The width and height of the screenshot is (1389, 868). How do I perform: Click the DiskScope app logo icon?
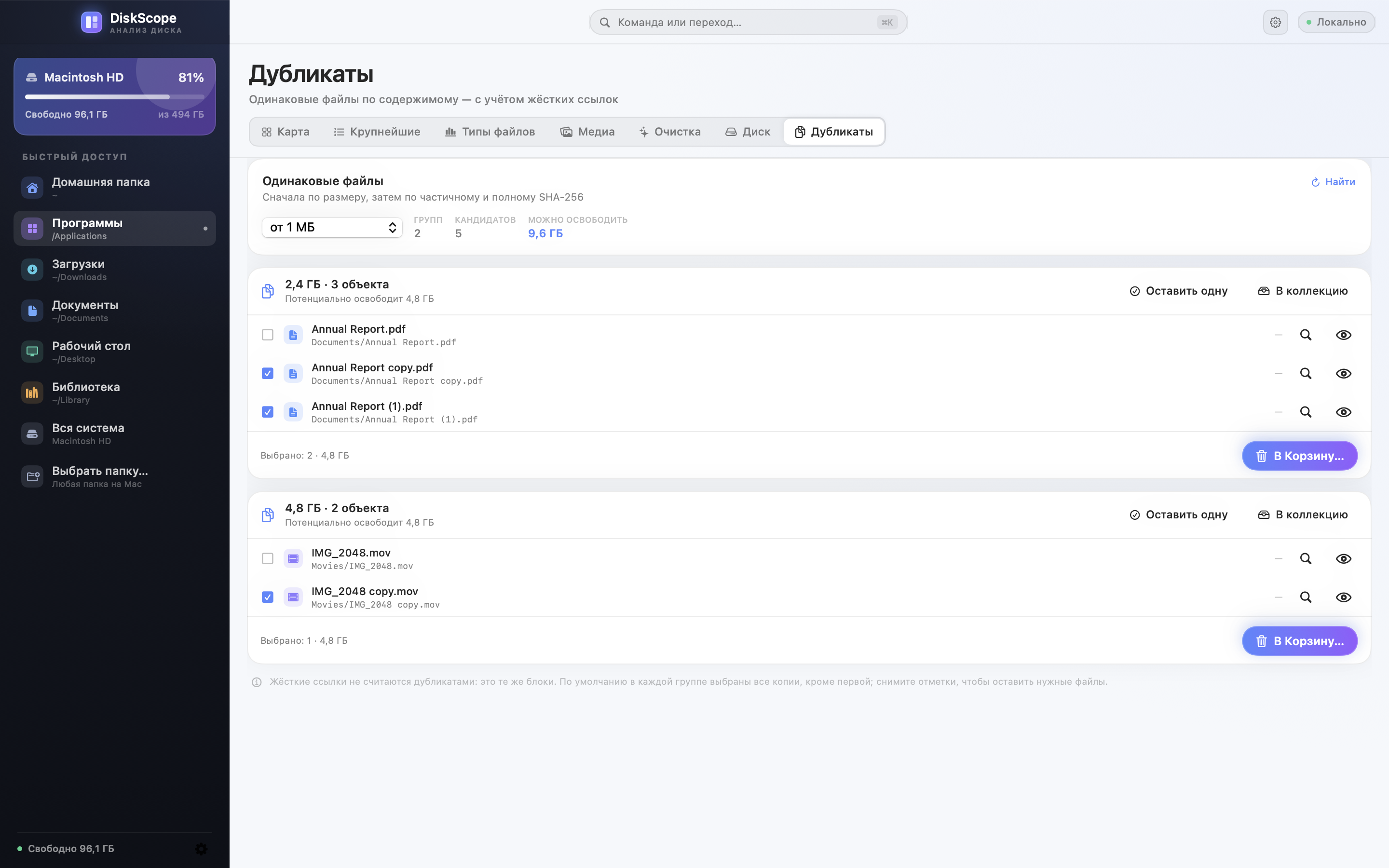pos(91,22)
